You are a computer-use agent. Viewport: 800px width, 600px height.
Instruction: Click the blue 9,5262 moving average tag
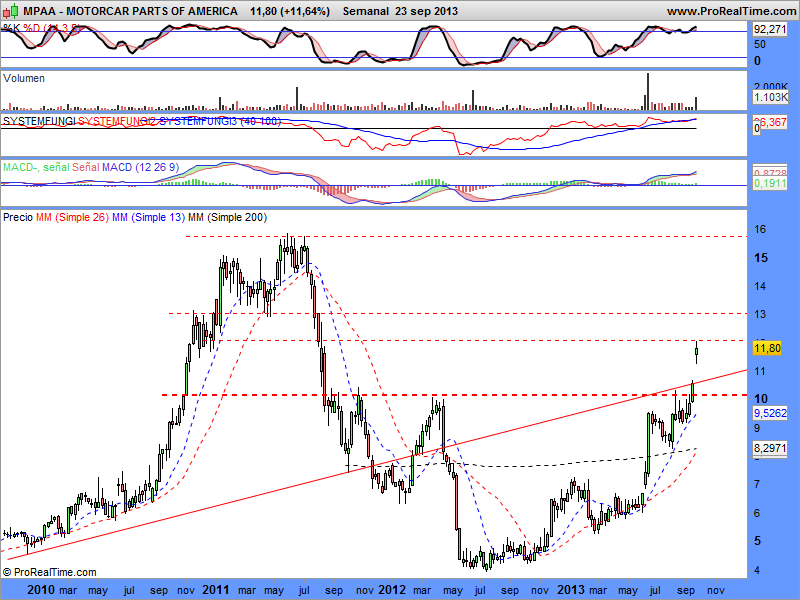(770, 413)
